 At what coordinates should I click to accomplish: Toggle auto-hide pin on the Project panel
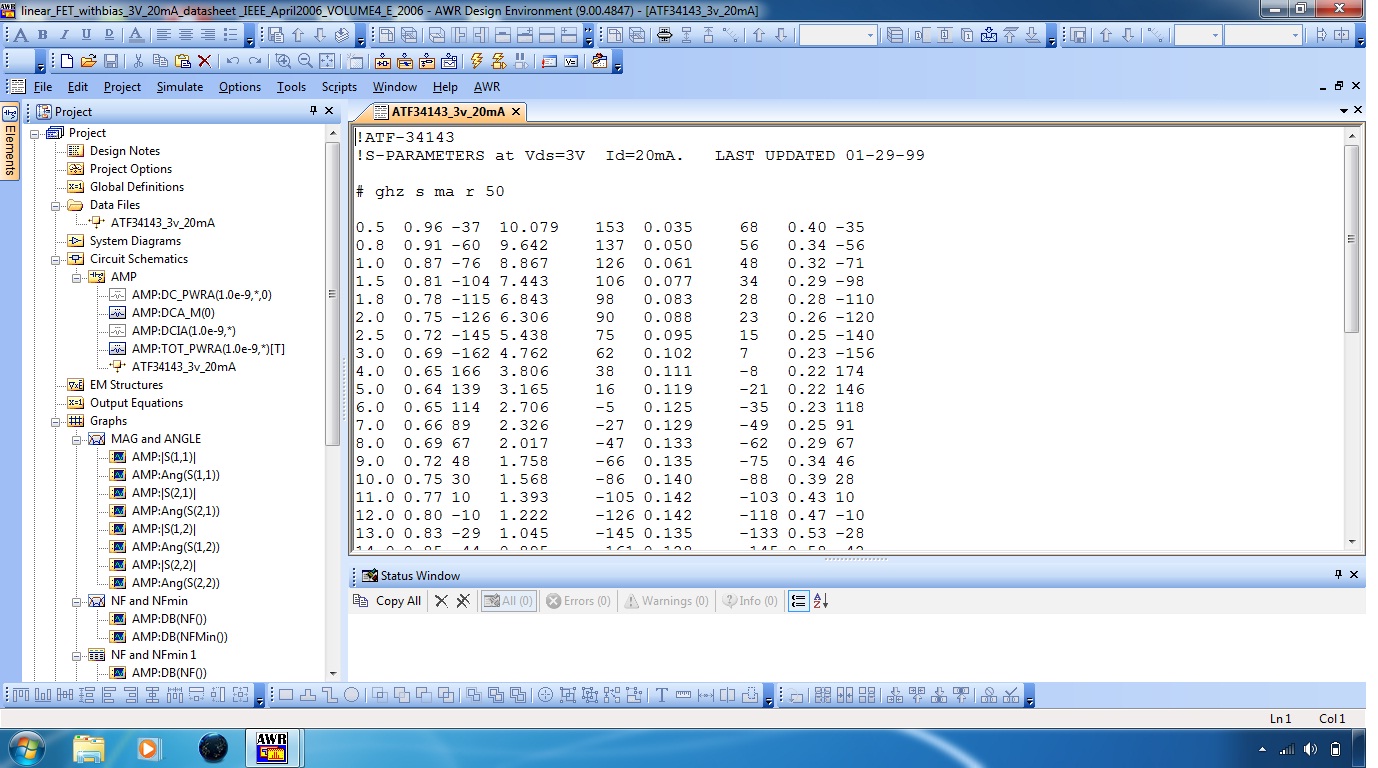point(313,111)
